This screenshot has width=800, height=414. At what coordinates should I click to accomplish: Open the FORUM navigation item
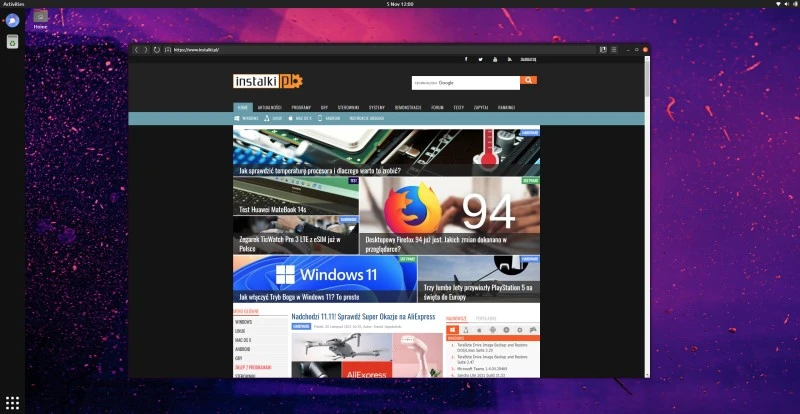pyautogui.click(x=437, y=108)
